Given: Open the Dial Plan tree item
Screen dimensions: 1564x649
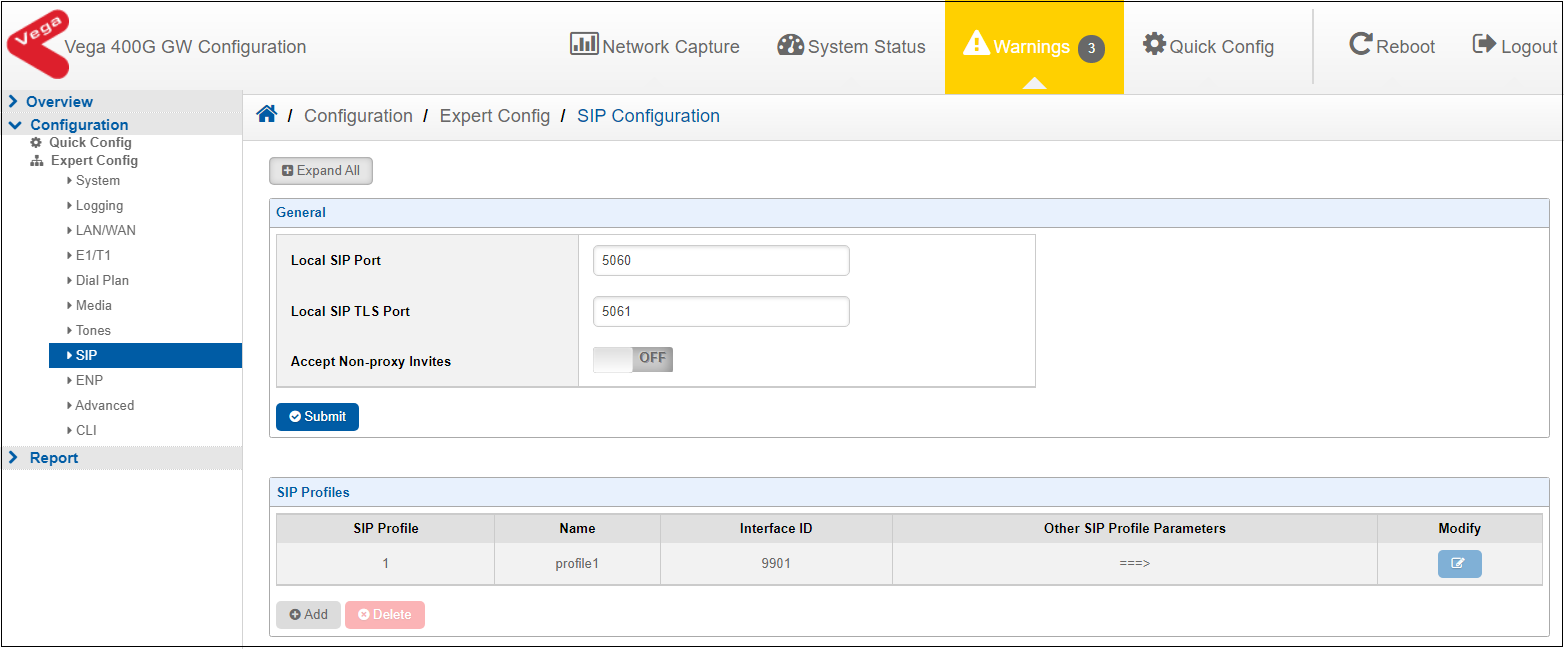Looking at the screenshot, I should click(102, 281).
